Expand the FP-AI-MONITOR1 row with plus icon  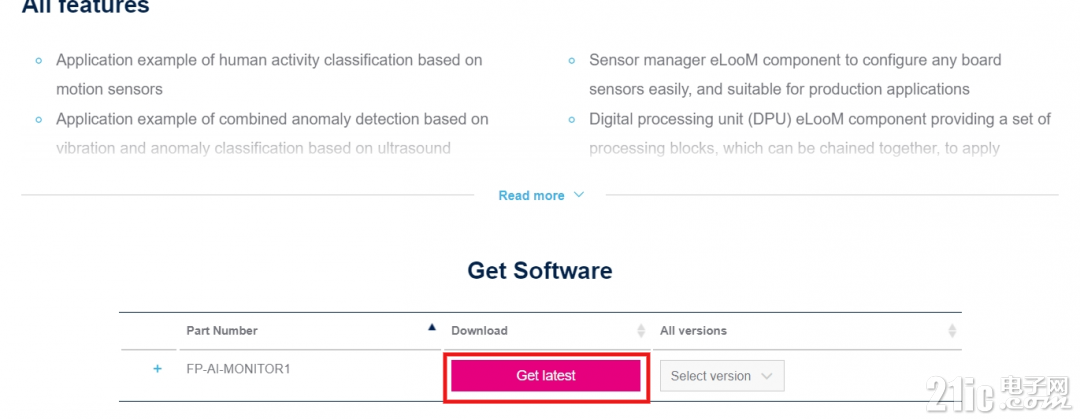[x=157, y=369]
